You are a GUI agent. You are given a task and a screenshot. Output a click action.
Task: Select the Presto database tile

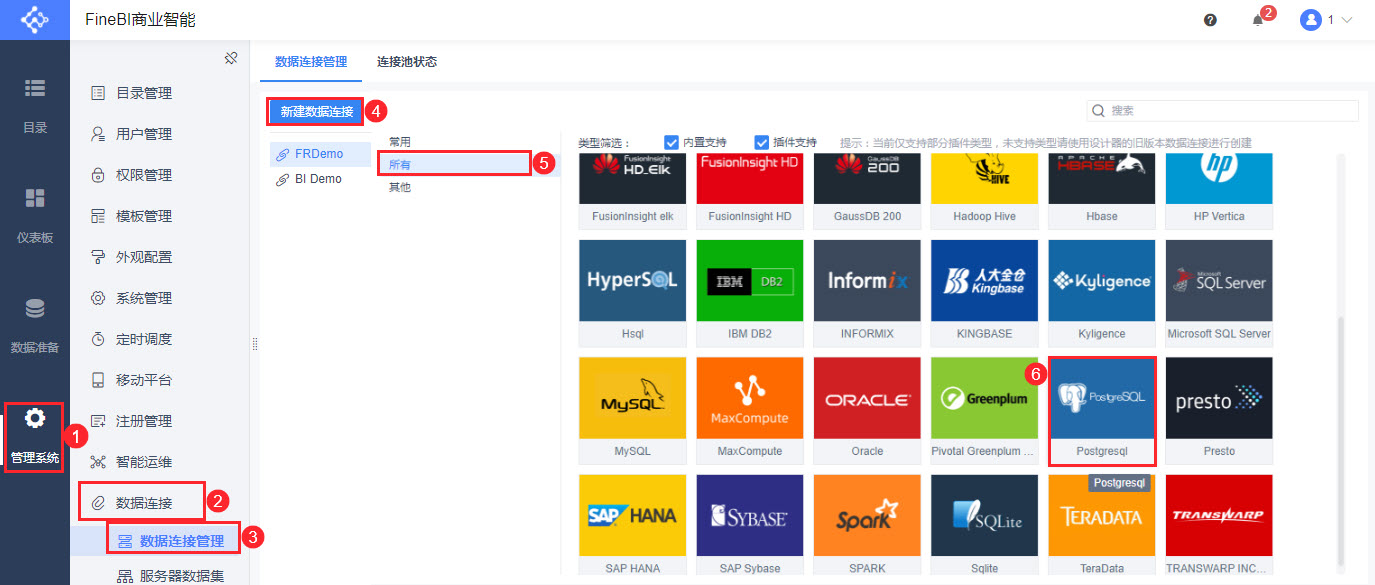point(1219,411)
